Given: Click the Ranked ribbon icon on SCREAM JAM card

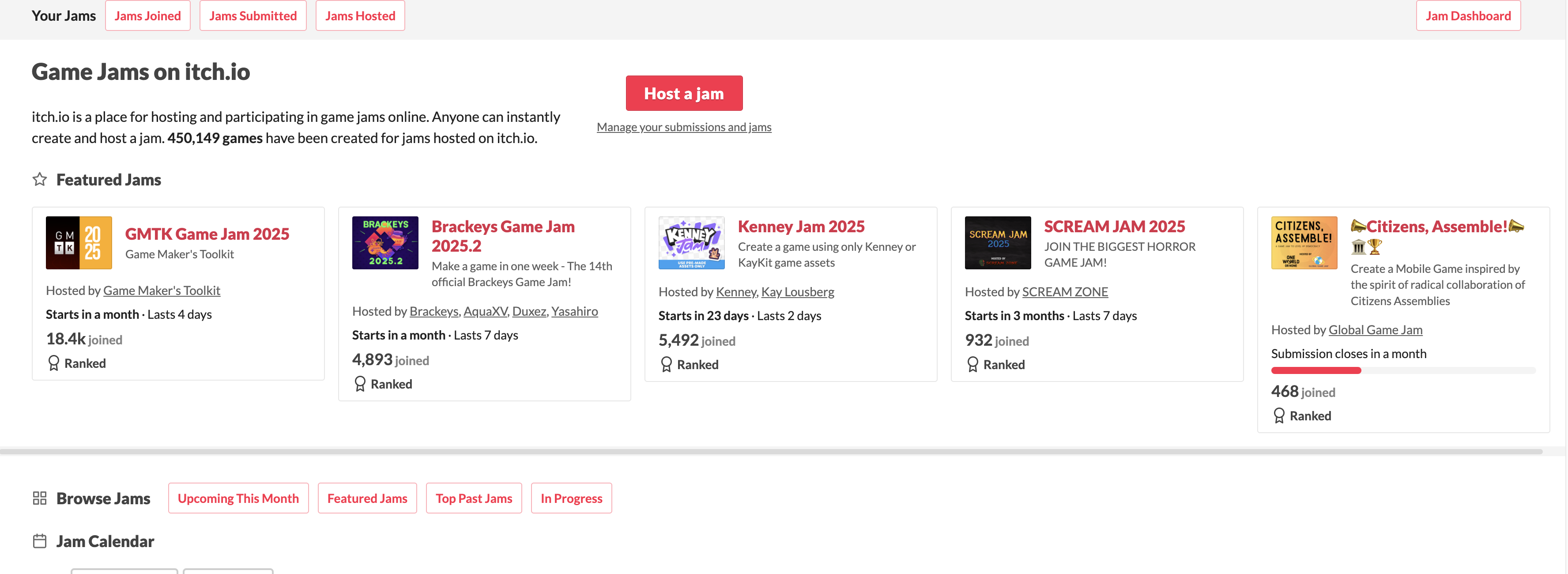Looking at the screenshot, I should [972, 365].
